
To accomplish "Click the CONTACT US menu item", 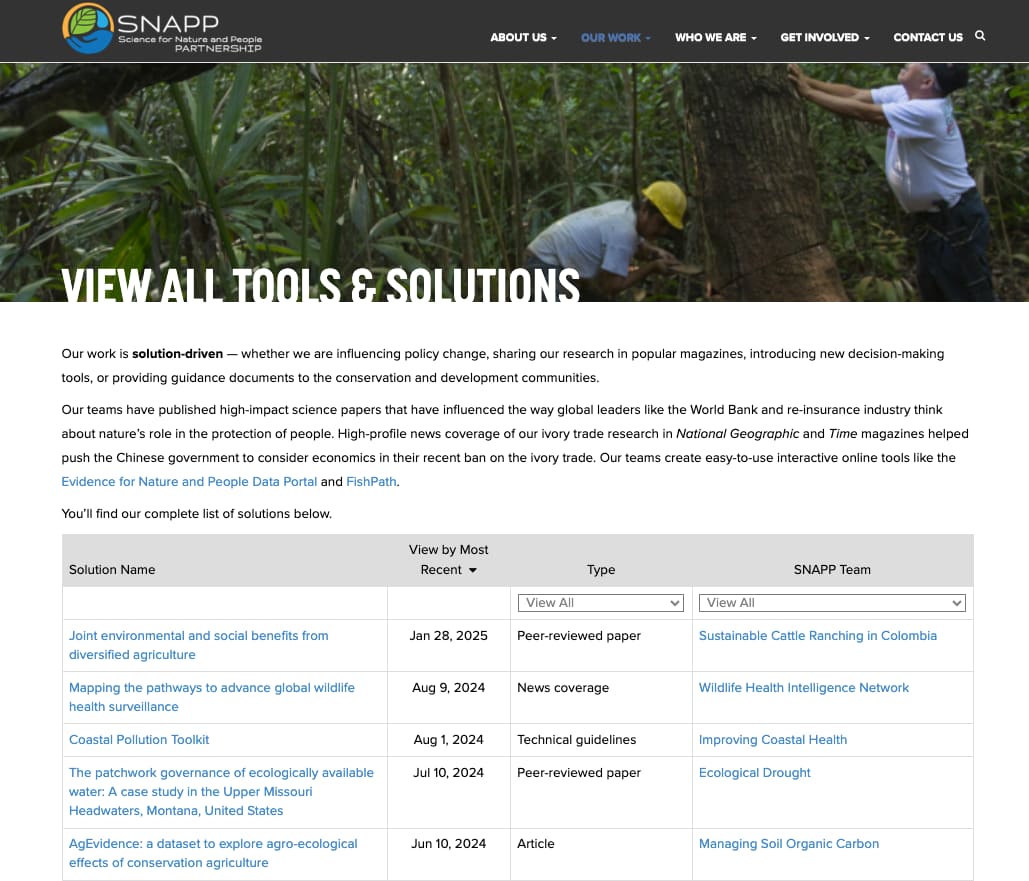I will pos(928,37).
